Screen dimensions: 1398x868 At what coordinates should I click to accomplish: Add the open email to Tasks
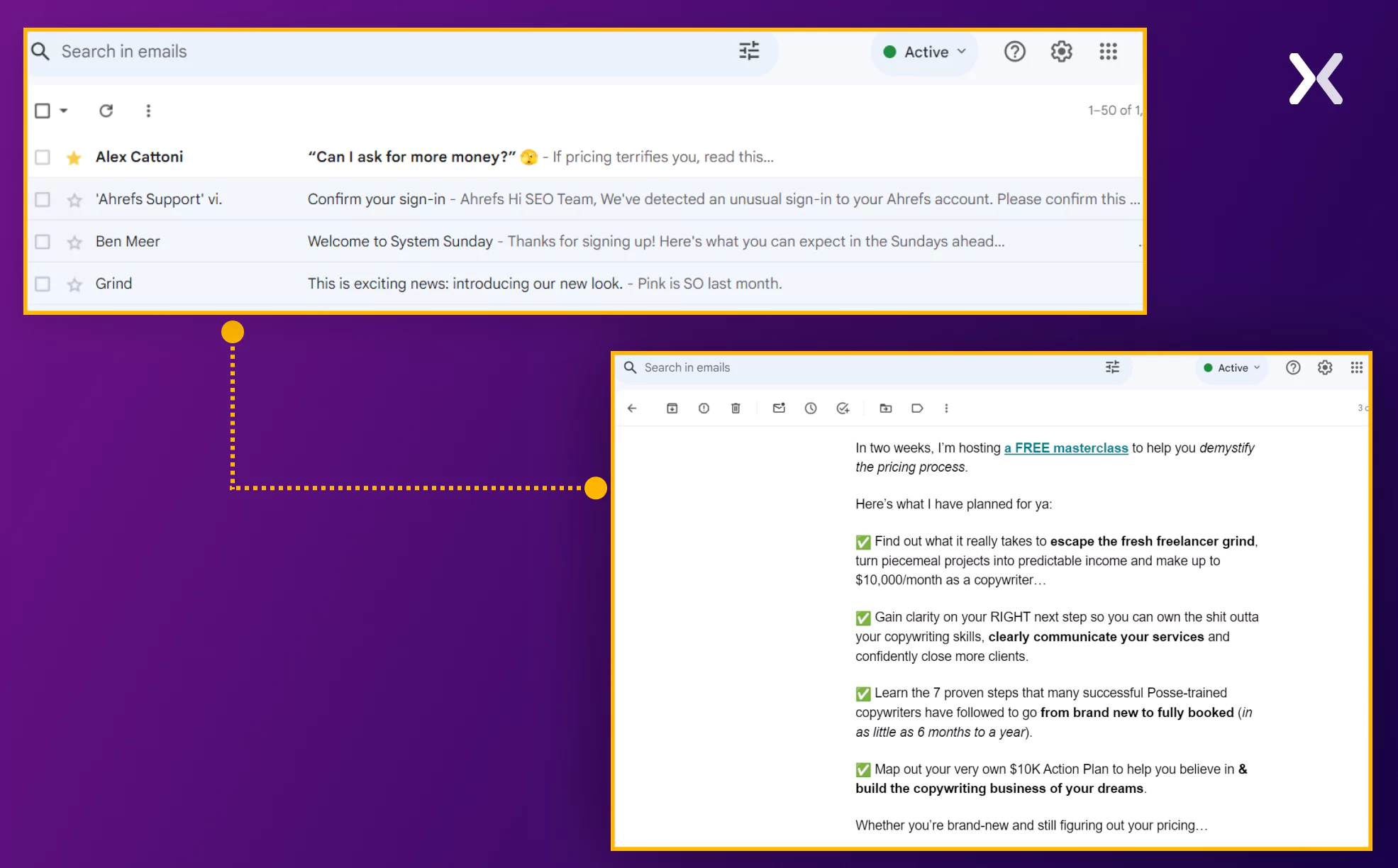(x=843, y=408)
